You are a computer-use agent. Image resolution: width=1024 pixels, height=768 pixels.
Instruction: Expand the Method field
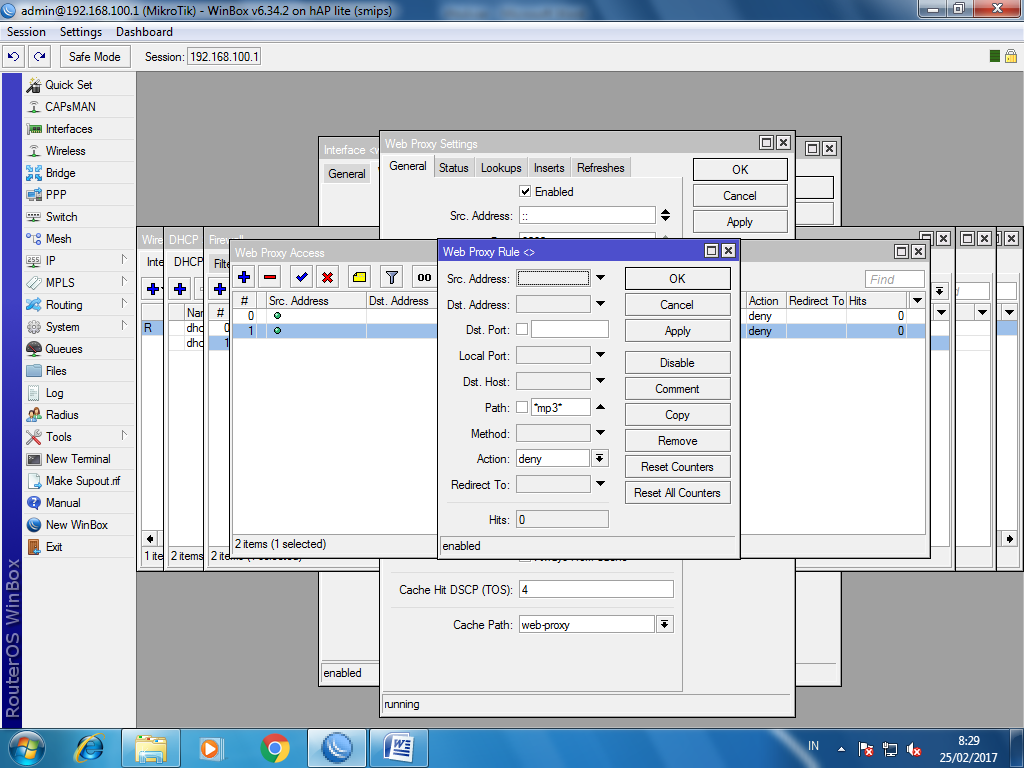click(600, 432)
